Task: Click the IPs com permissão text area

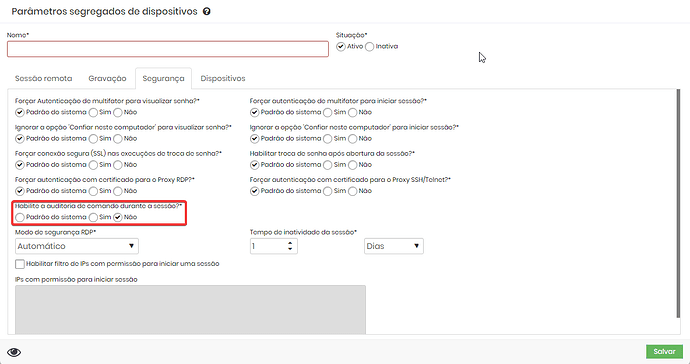Action: pyautogui.click(x=190, y=309)
